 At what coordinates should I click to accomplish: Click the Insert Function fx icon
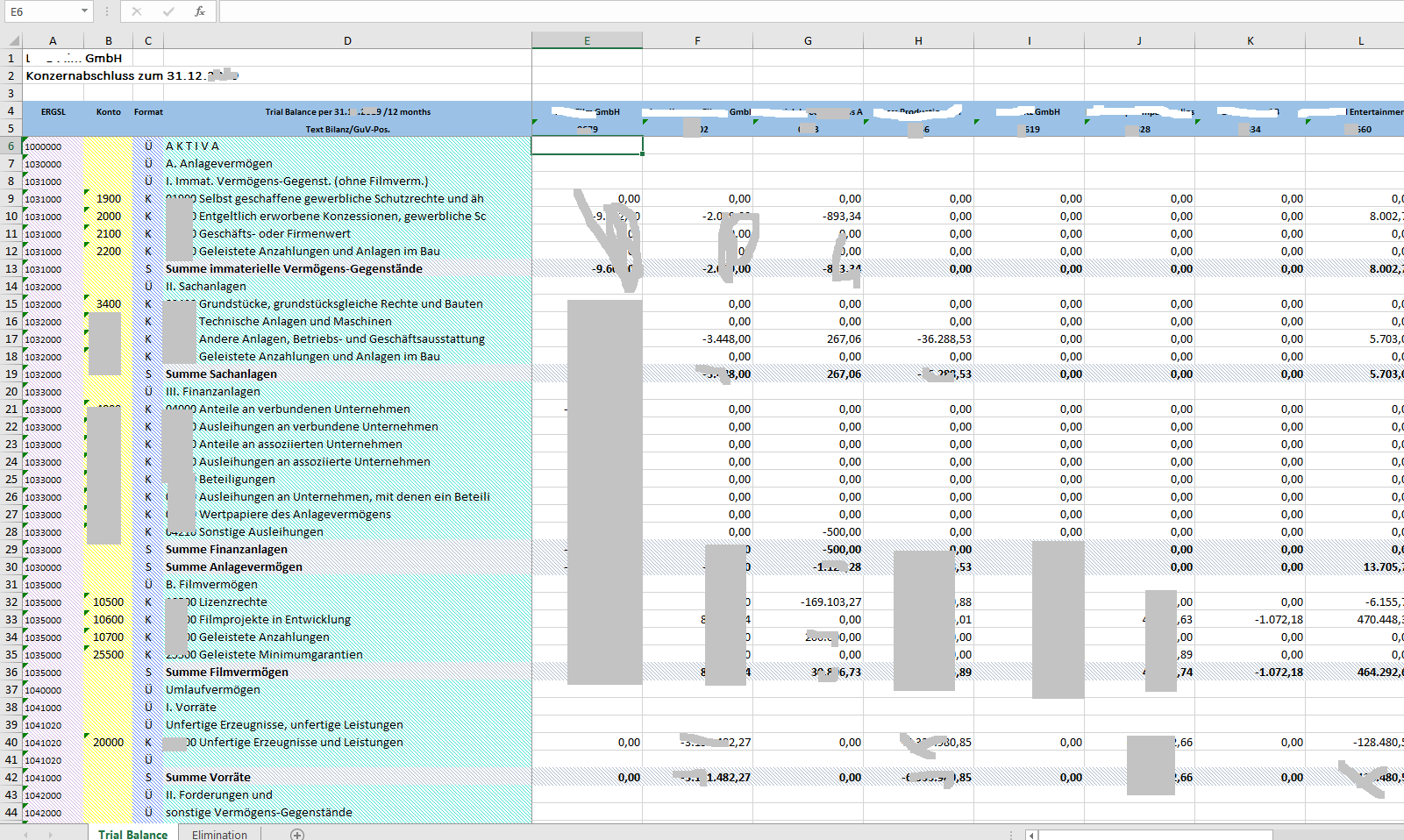[200, 11]
